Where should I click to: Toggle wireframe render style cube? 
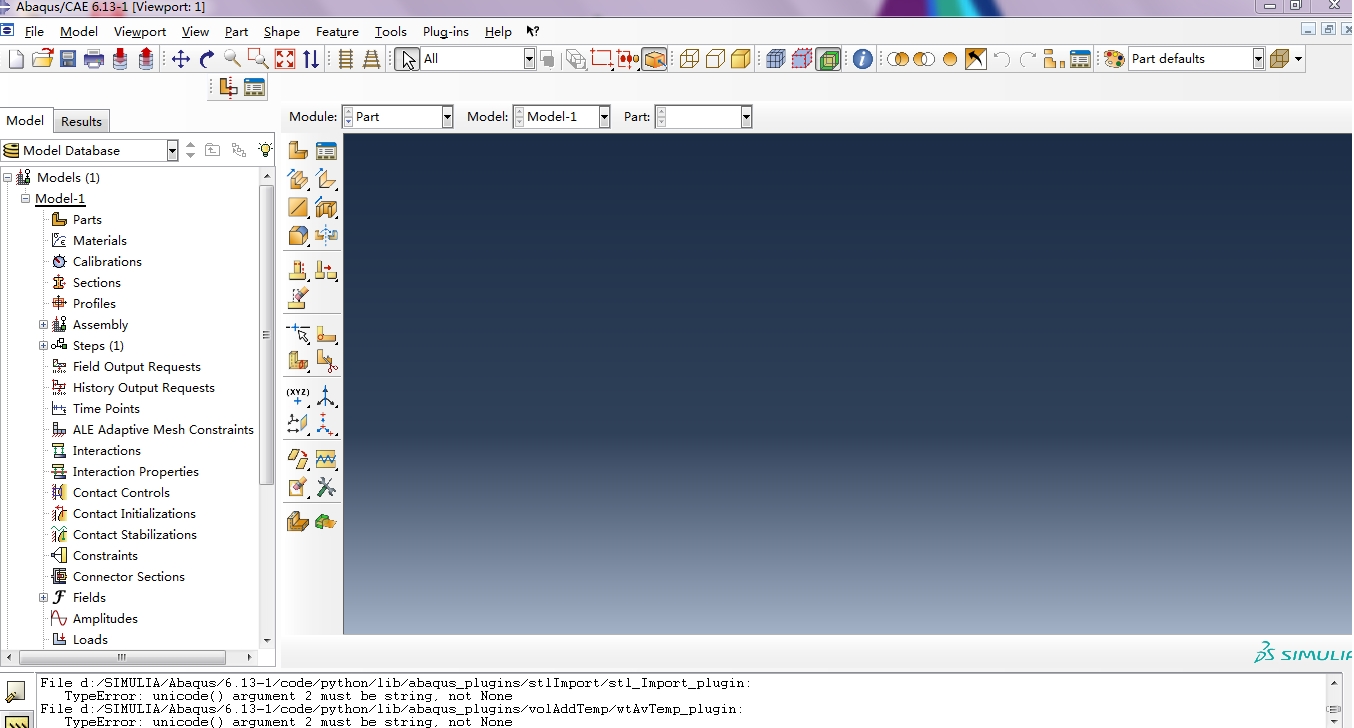point(689,59)
